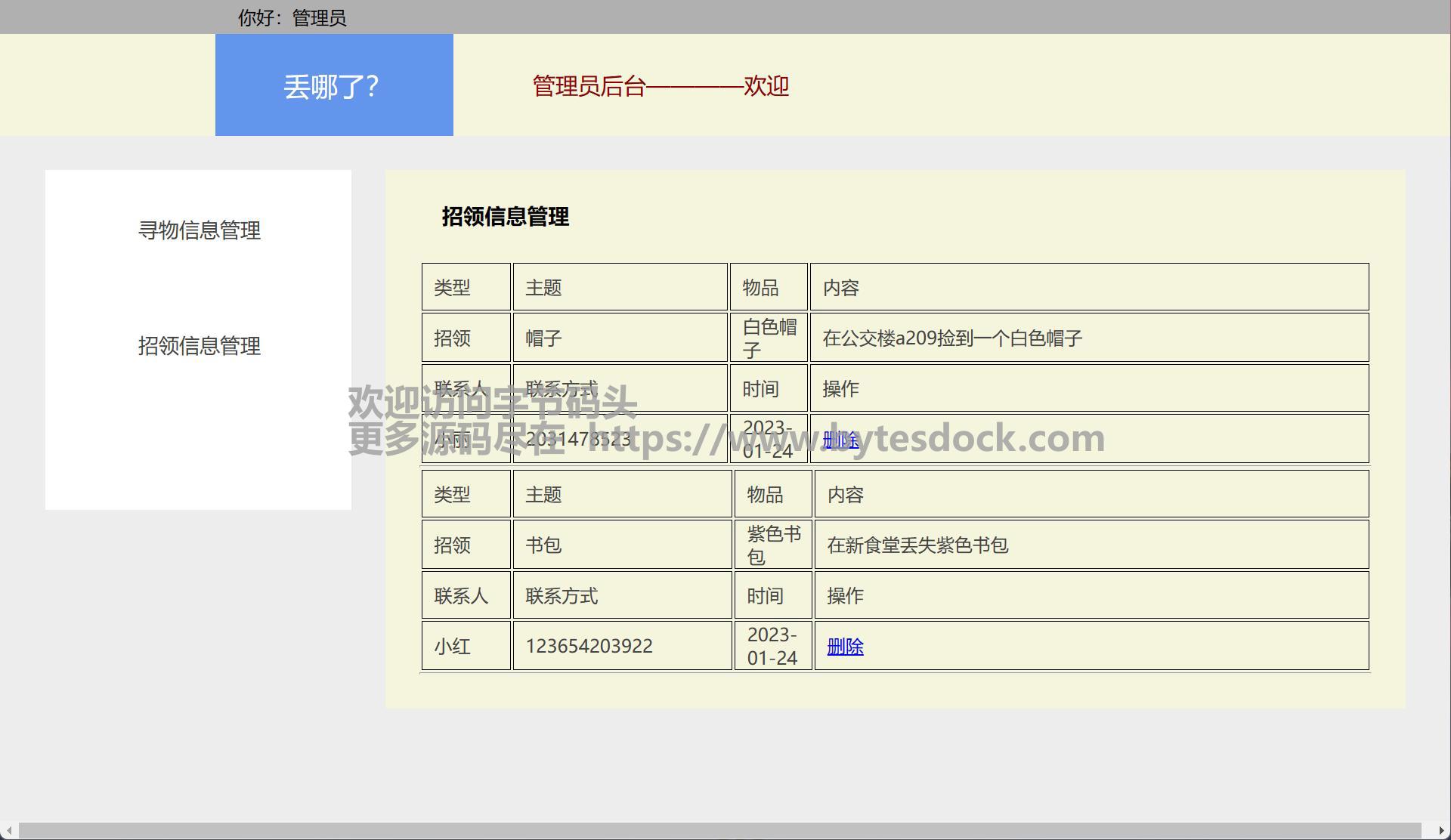Click the 白色帽子 item cell

point(769,338)
